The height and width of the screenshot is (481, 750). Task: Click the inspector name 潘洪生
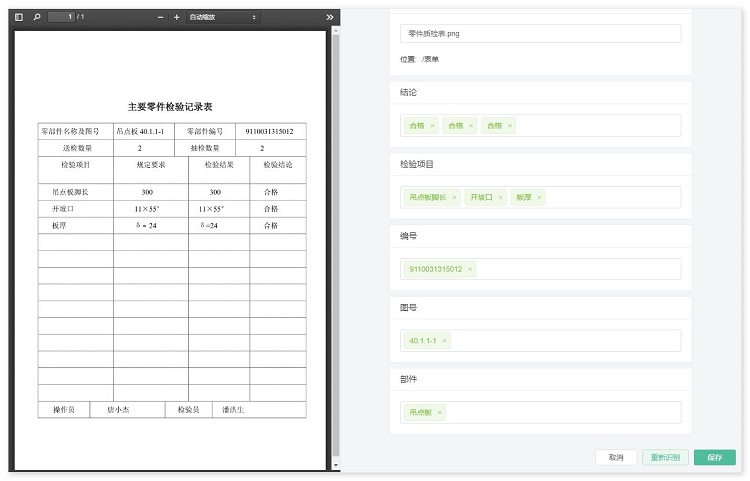[233, 410]
